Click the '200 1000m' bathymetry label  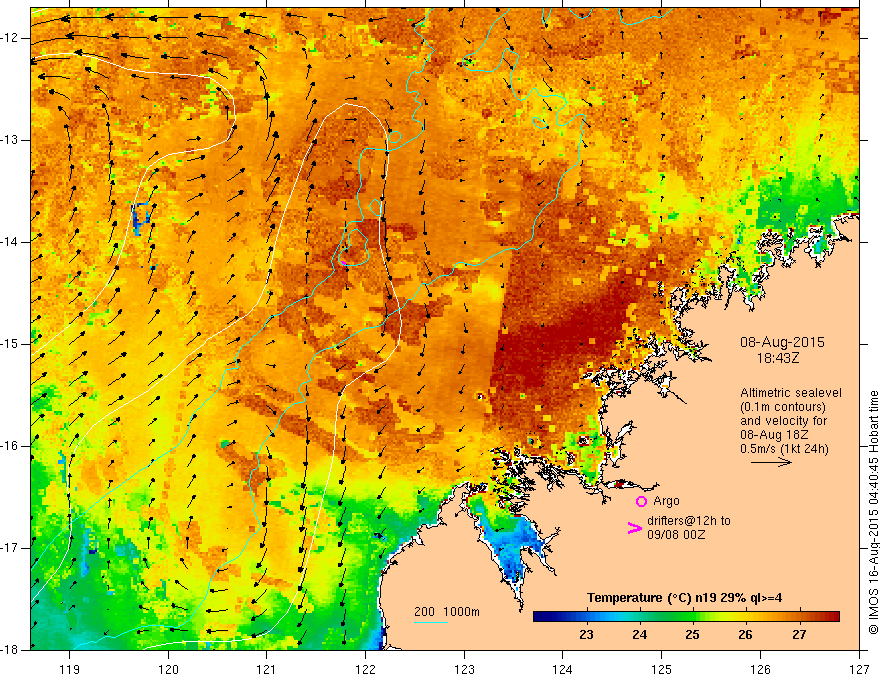point(447,612)
